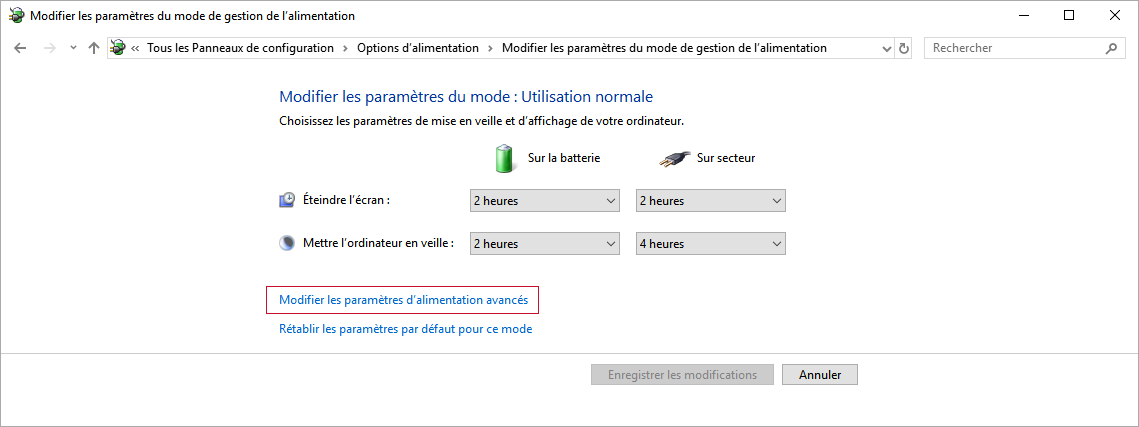1139x427 pixels.
Task: Click the window title bar power icon
Action: tap(16, 16)
